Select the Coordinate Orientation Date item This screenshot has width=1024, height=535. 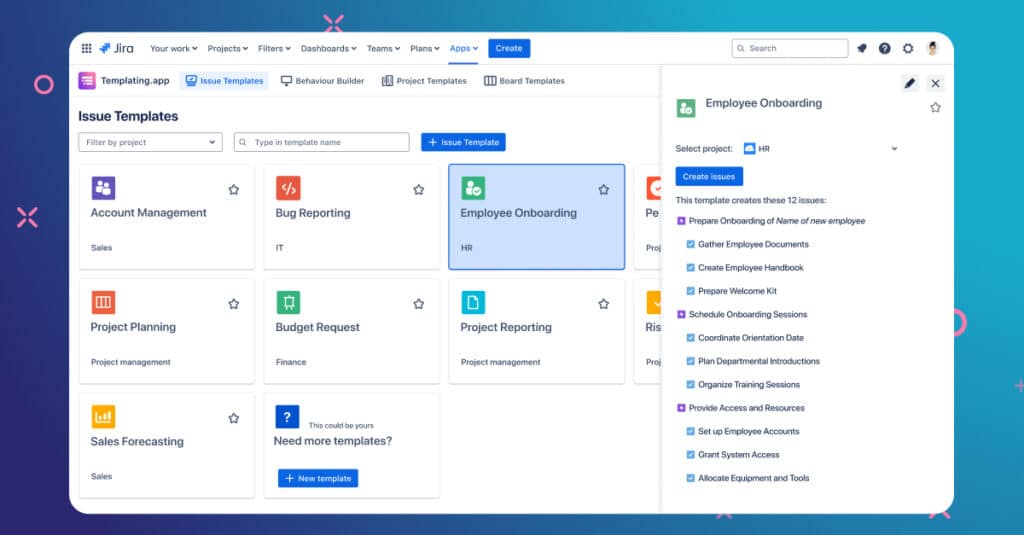pyautogui.click(x=750, y=338)
